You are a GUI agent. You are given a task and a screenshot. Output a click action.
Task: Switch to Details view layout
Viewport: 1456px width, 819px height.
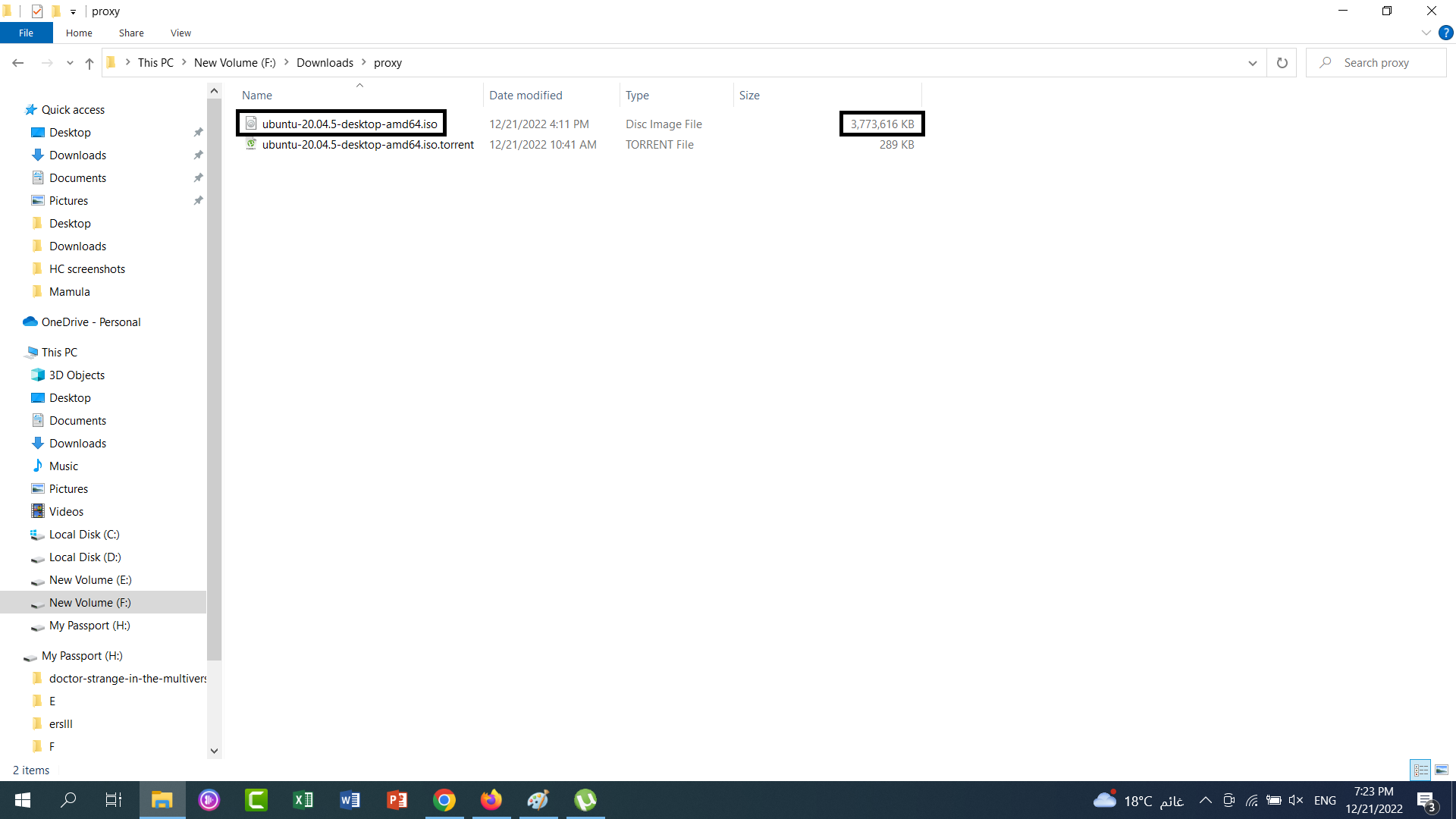coord(1420,770)
